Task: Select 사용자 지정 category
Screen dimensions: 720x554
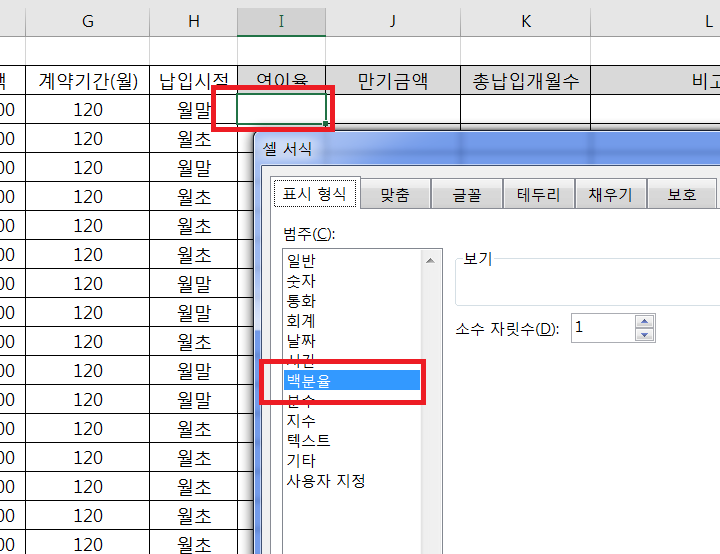Action: click(325, 481)
